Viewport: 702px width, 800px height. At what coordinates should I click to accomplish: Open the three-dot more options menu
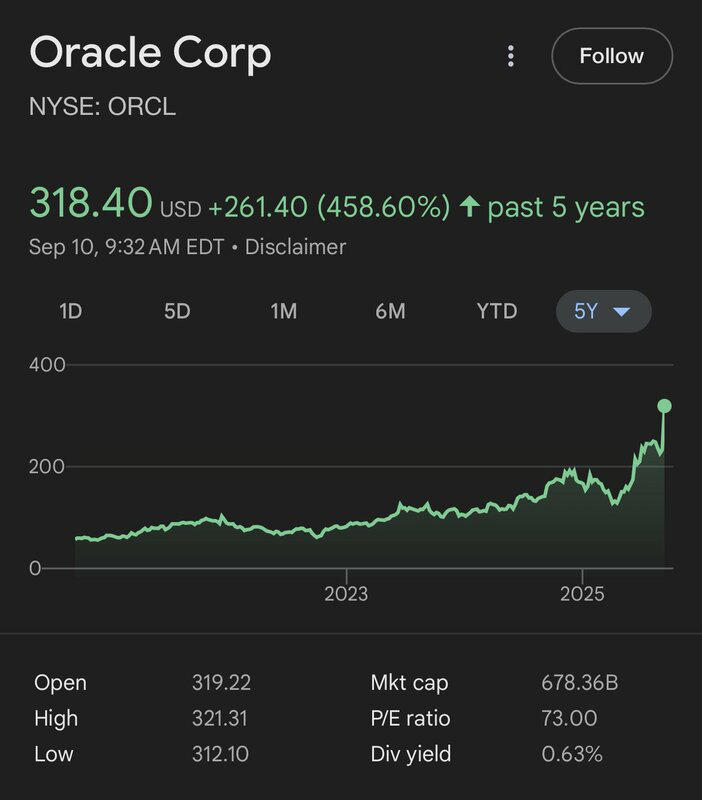[x=511, y=56]
